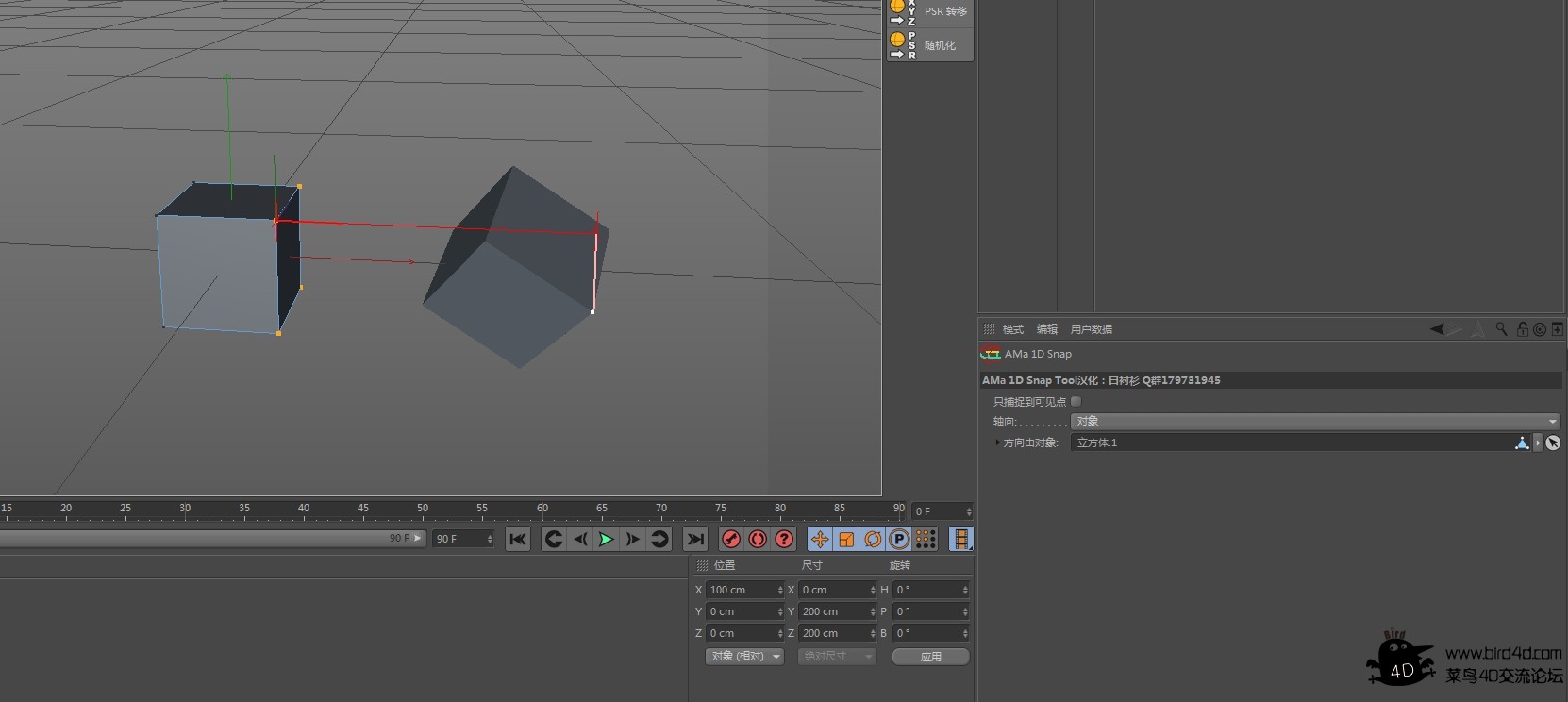Toggle position keyframe recording
The height and width of the screenshot is (702, 1568).
[820, 539]
